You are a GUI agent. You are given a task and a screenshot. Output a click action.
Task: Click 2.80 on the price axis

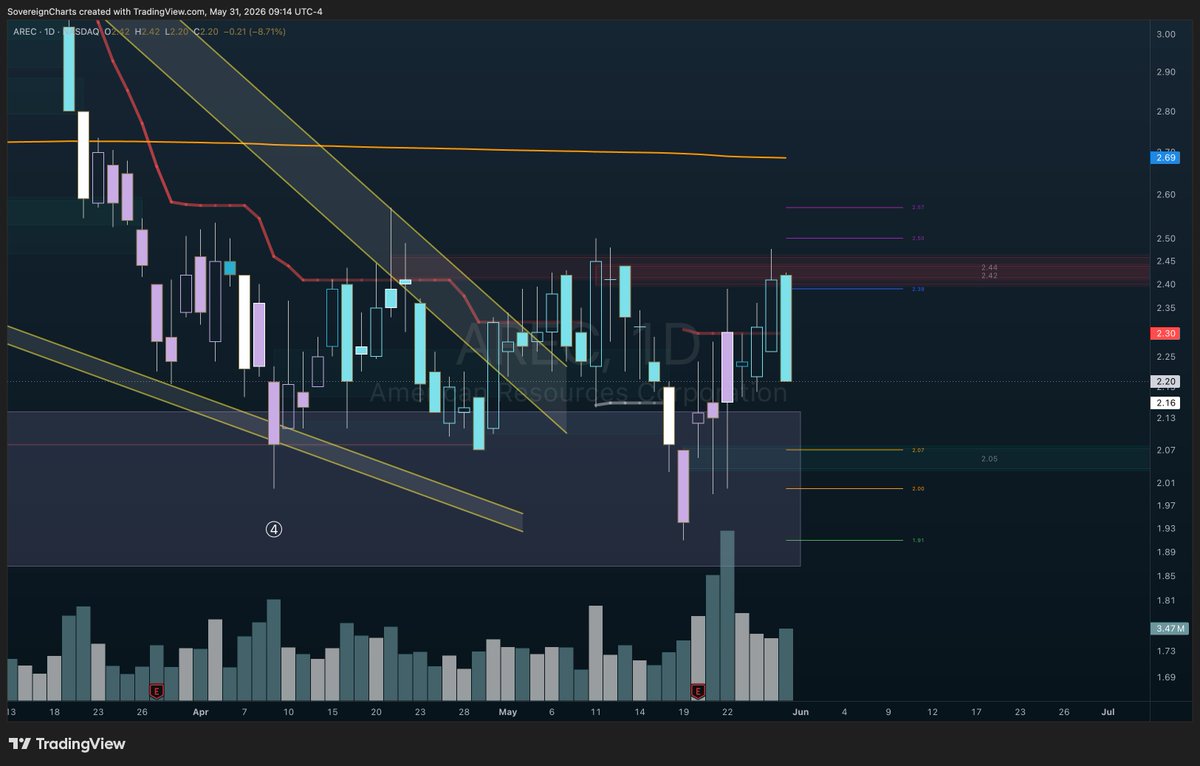[x=1166, y=112]
